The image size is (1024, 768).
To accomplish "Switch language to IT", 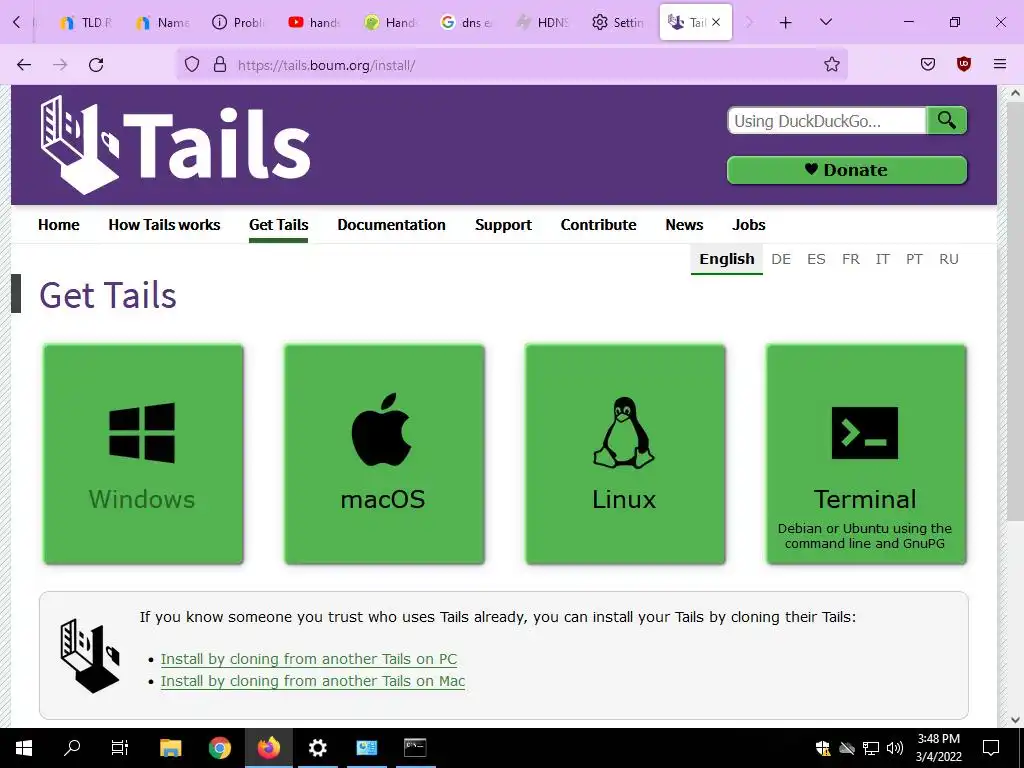I will 883,259.
